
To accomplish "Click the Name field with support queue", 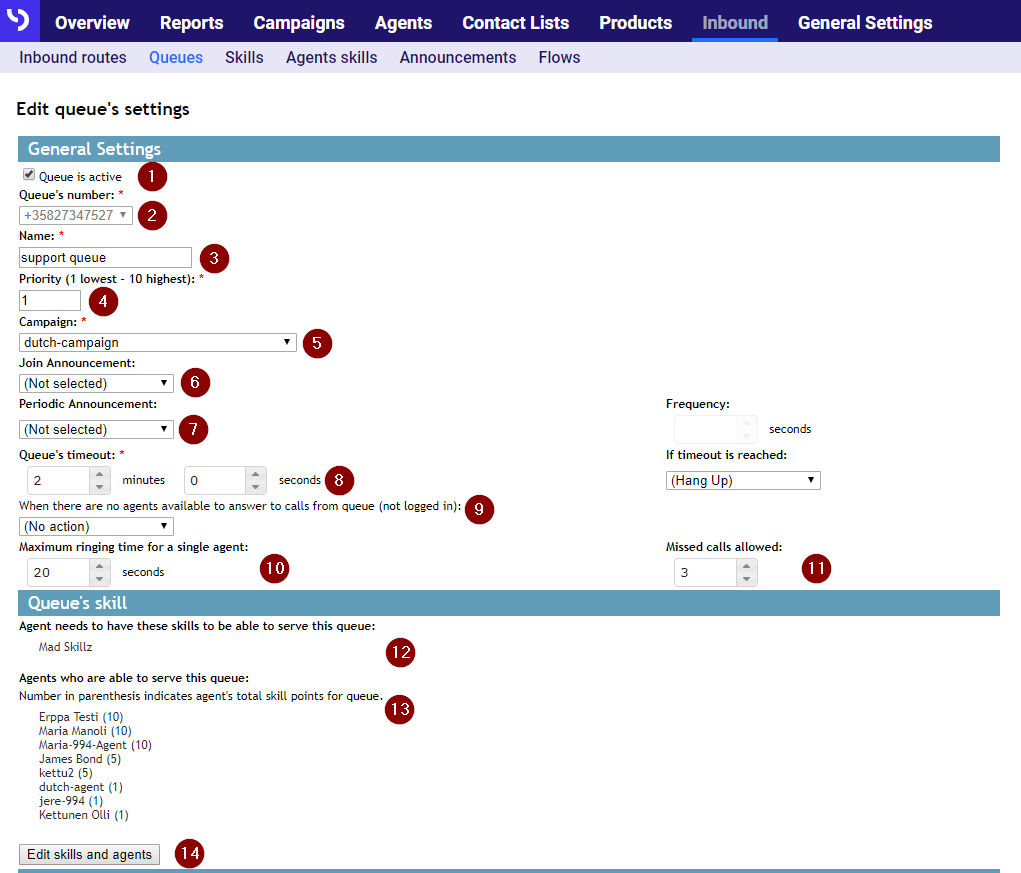I will (105, 257).
